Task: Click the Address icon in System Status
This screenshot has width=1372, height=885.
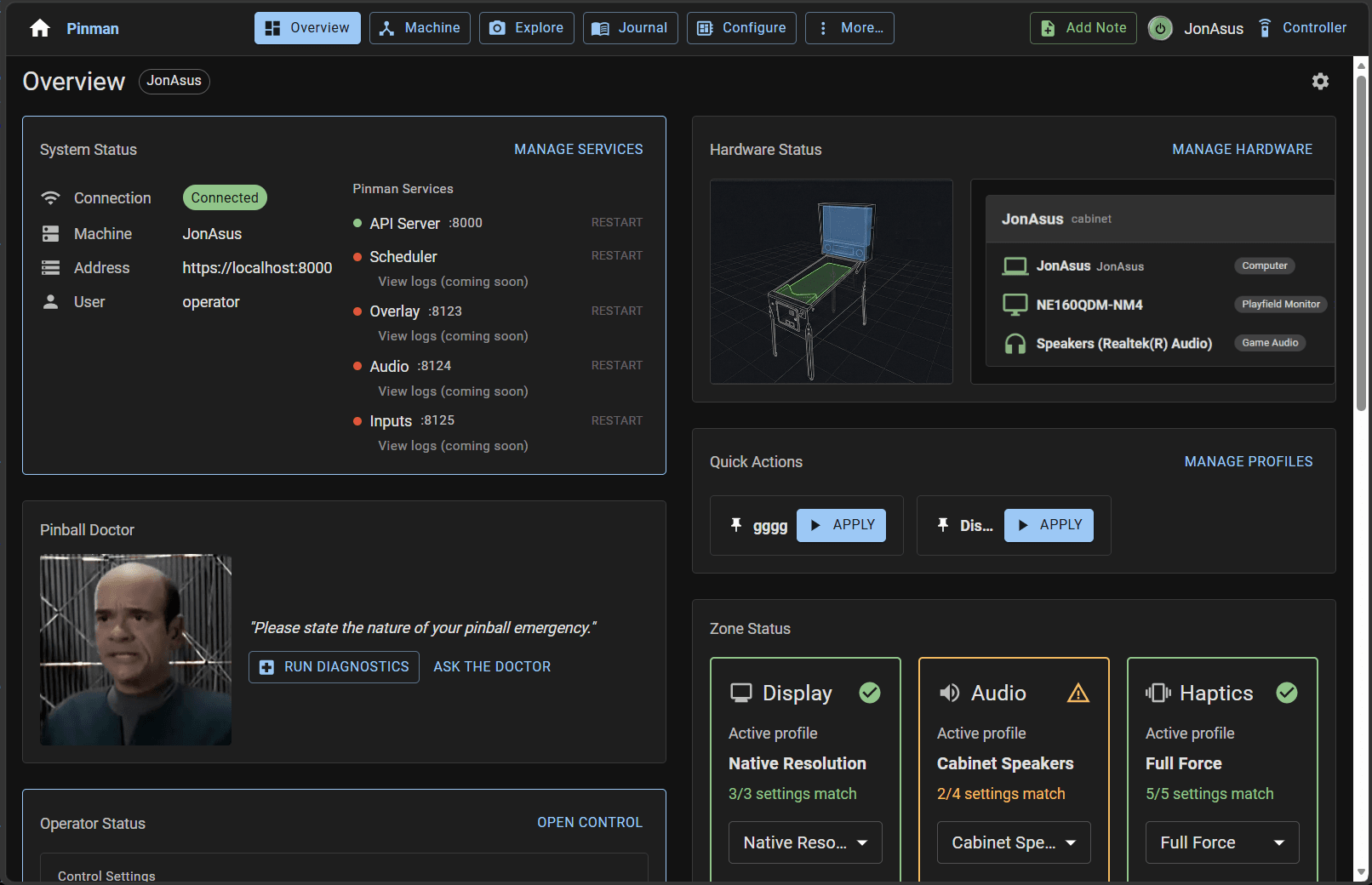Action: click(x=51, y=267)
